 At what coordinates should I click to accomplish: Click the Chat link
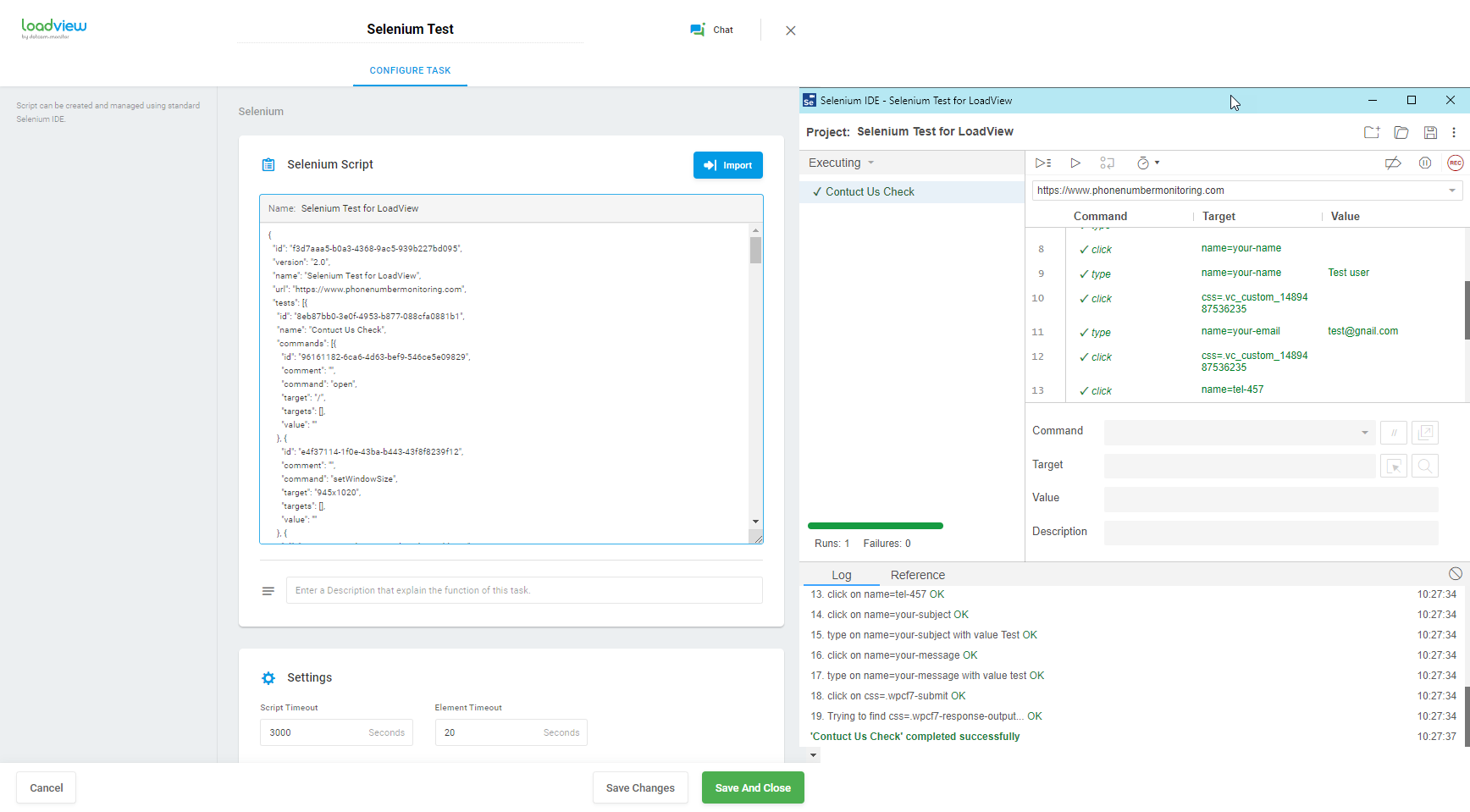click(x=723, y=30)
